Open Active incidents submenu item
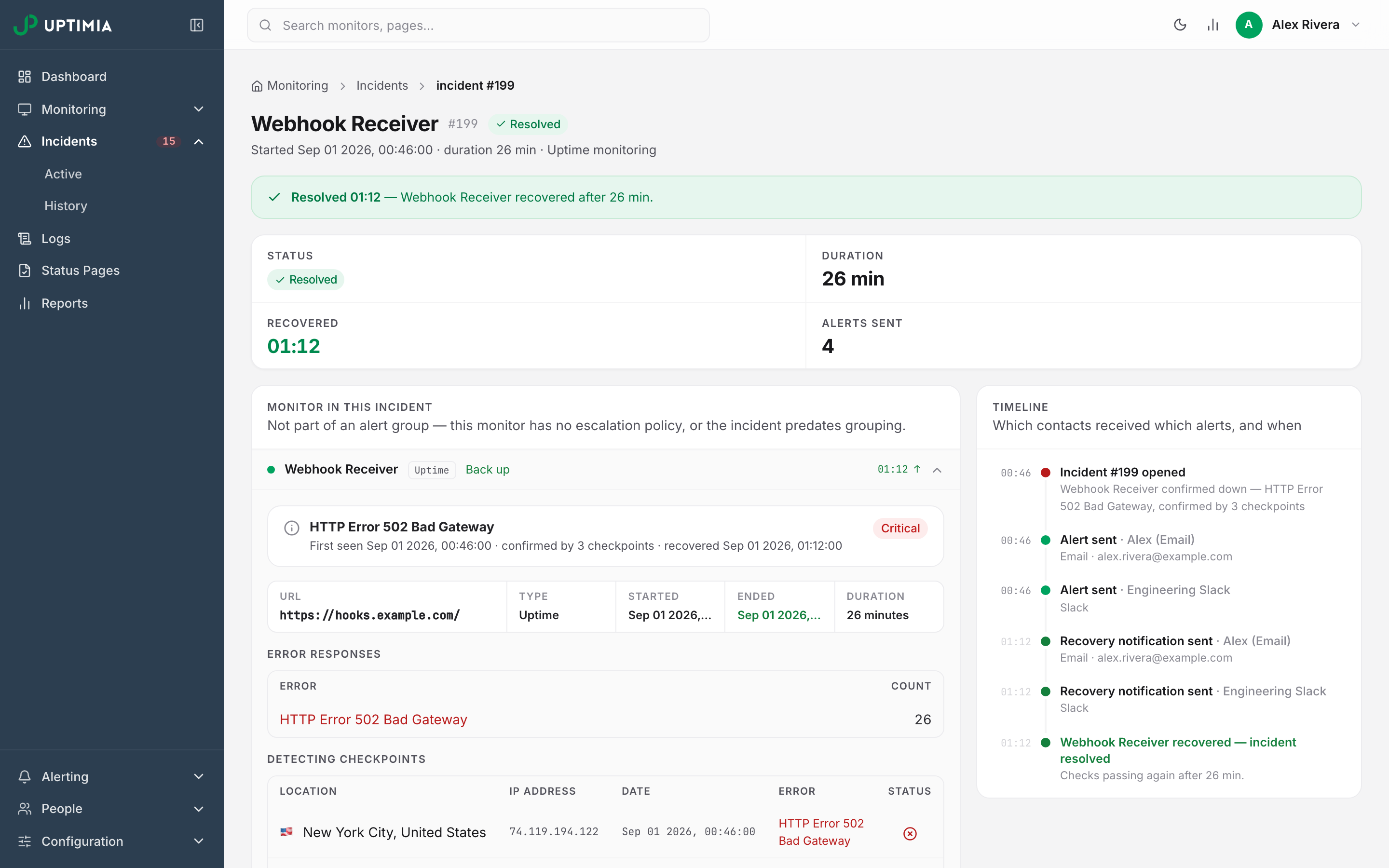The height and width of the screenshot is (868, 1389). point(63,174)
